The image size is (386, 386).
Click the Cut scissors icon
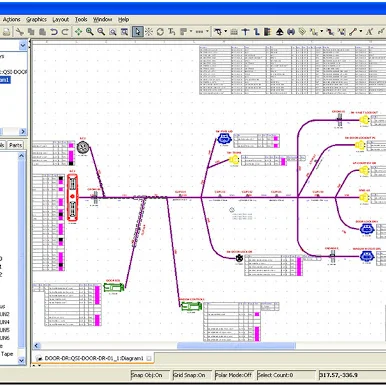pyautogui.click(x=20, y=32)
